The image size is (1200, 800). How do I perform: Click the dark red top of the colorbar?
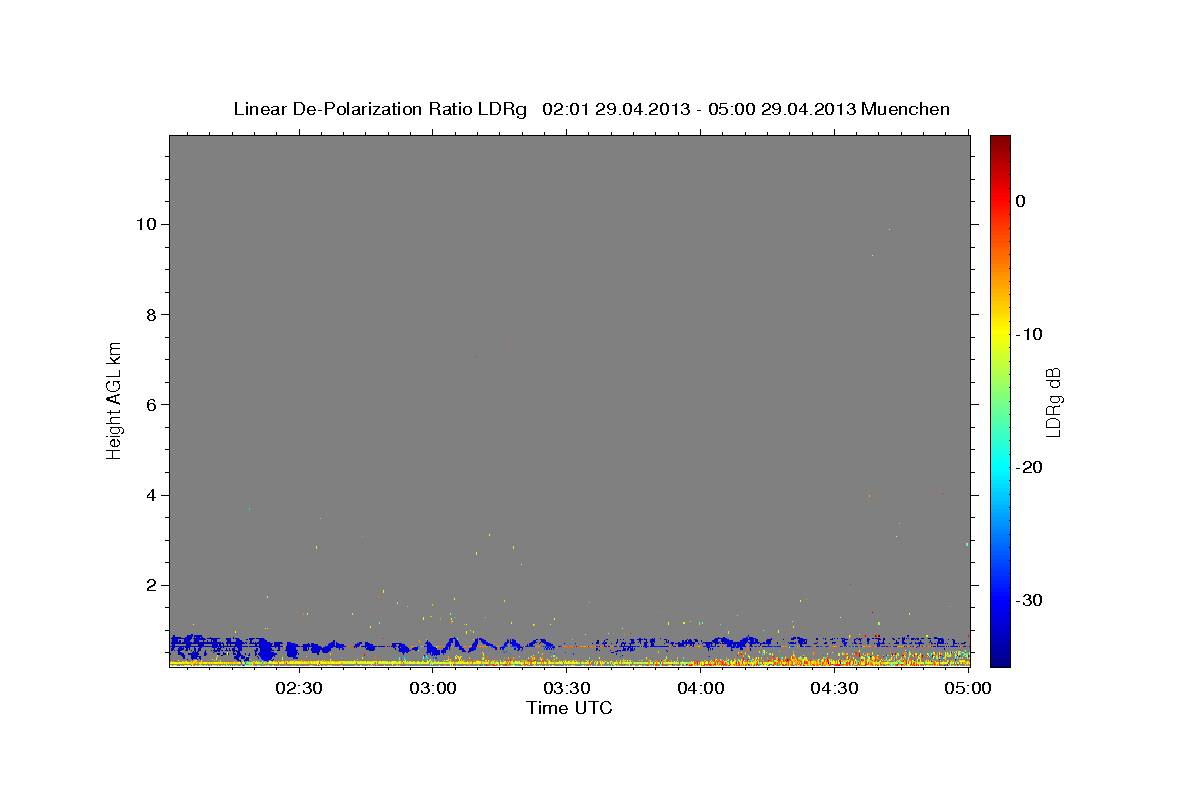[x=1000, y=142]
